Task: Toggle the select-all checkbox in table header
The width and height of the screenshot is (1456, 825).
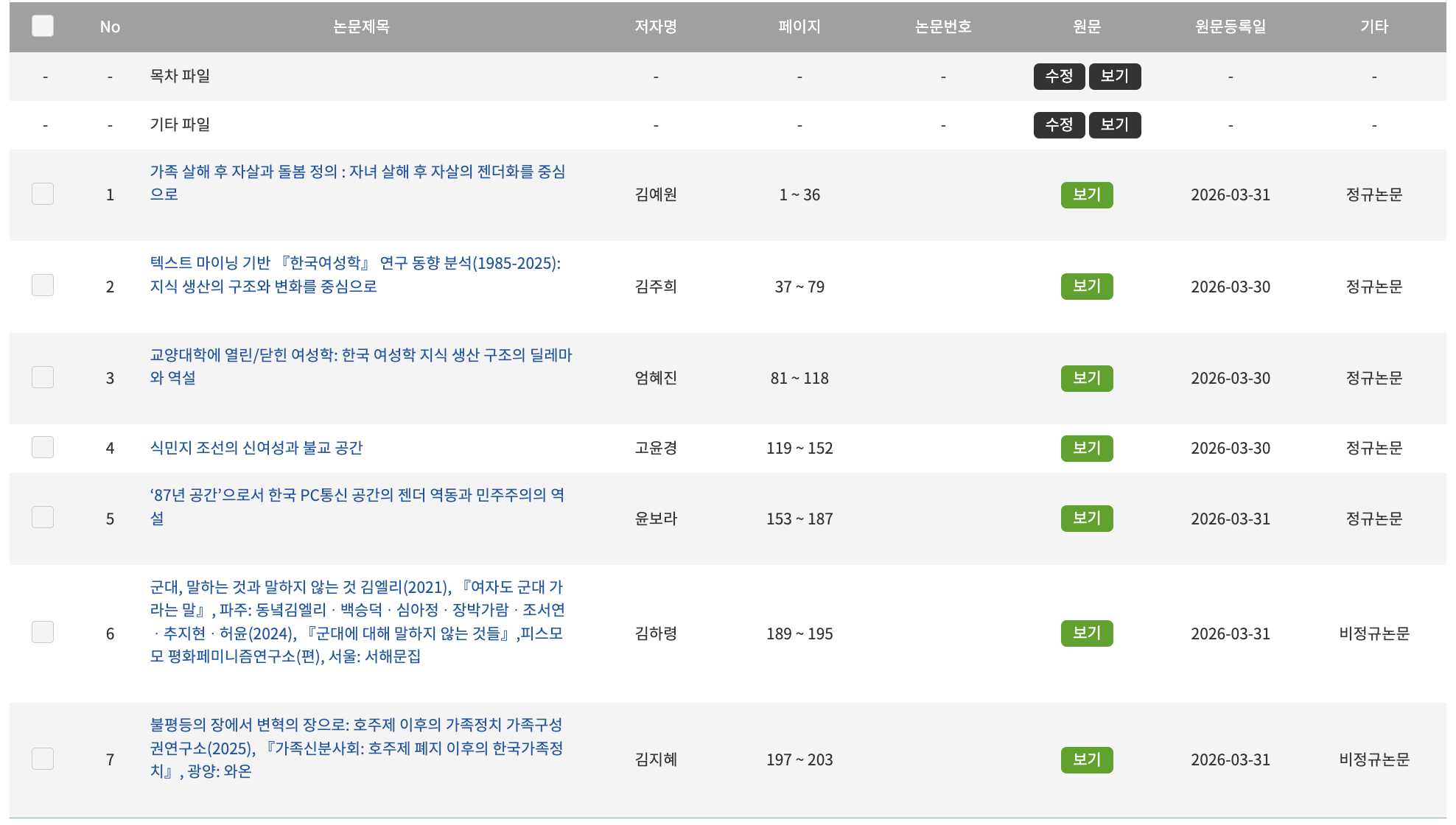Action: click(43, 27)
